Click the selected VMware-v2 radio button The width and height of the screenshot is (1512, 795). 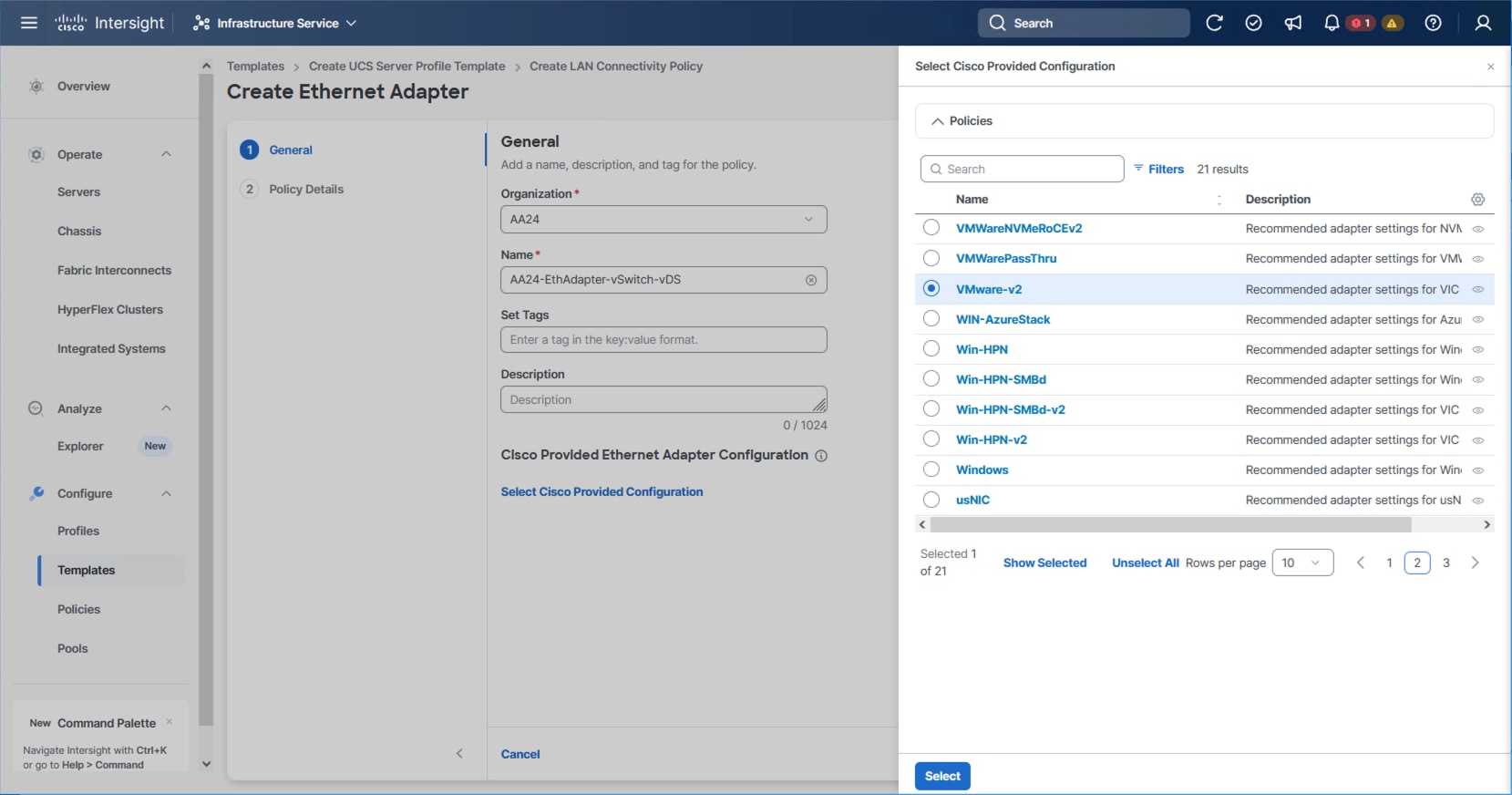pos(931,288)
